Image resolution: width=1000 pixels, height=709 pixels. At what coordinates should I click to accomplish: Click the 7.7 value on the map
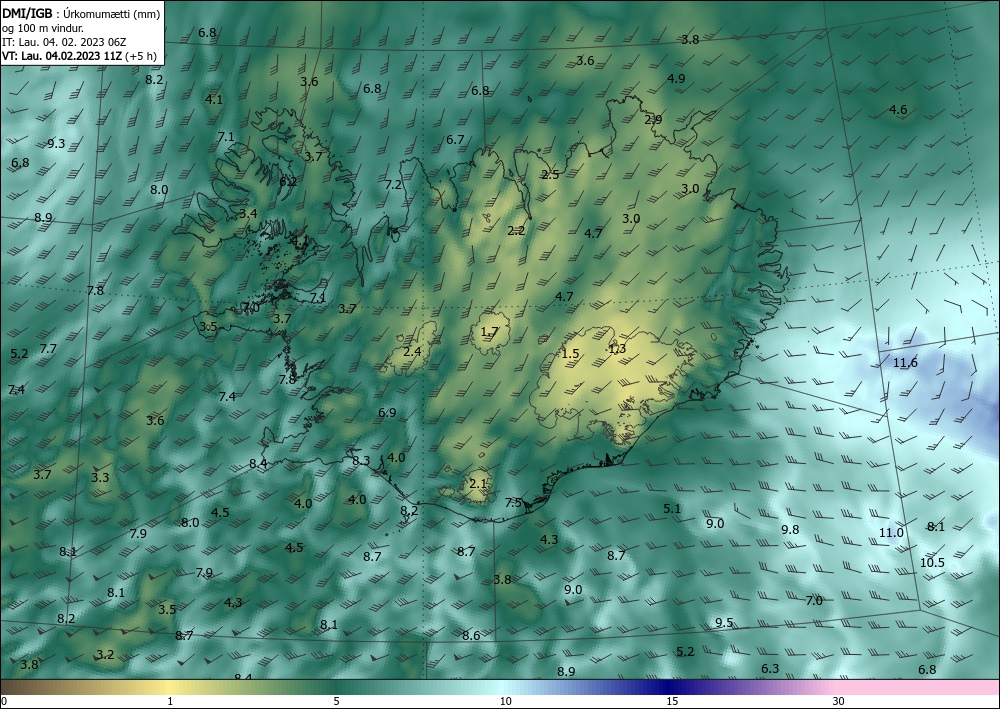point(48,349)
